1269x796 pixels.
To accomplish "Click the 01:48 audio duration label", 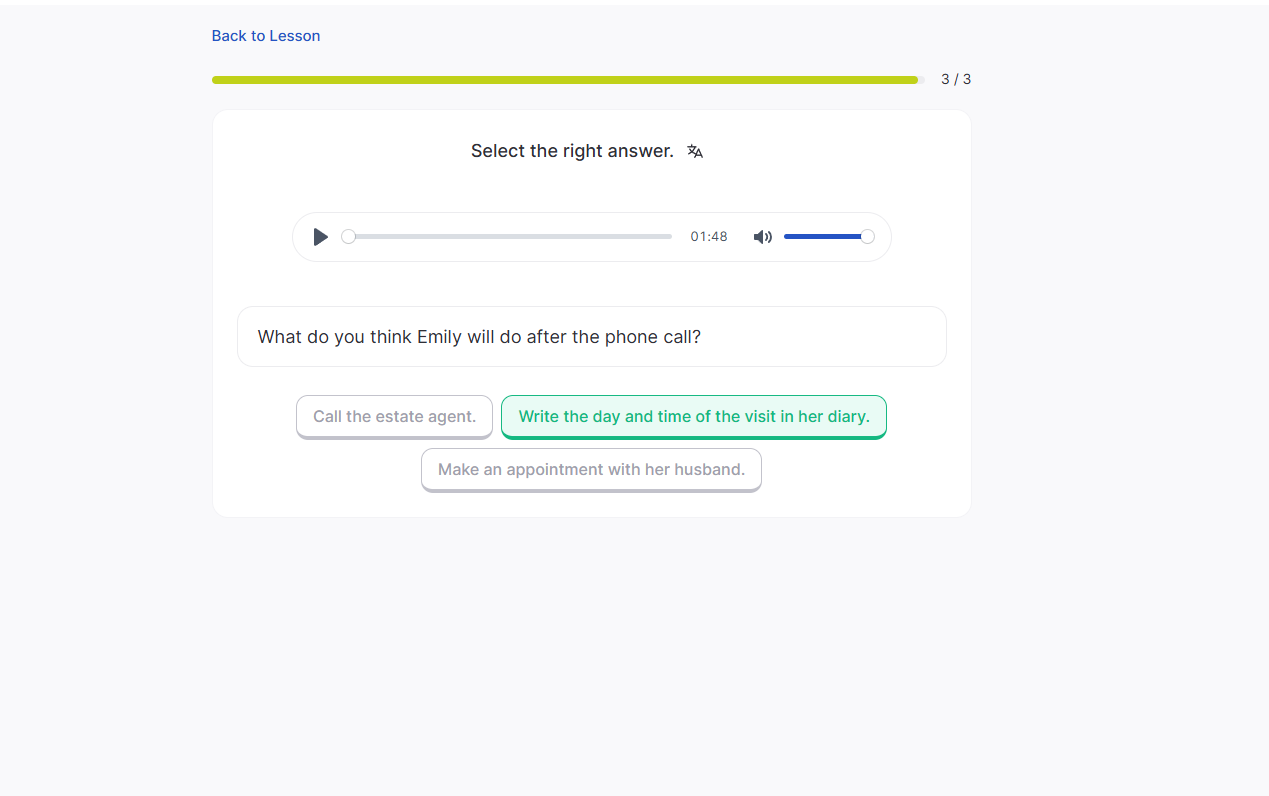I will point(709,237).
